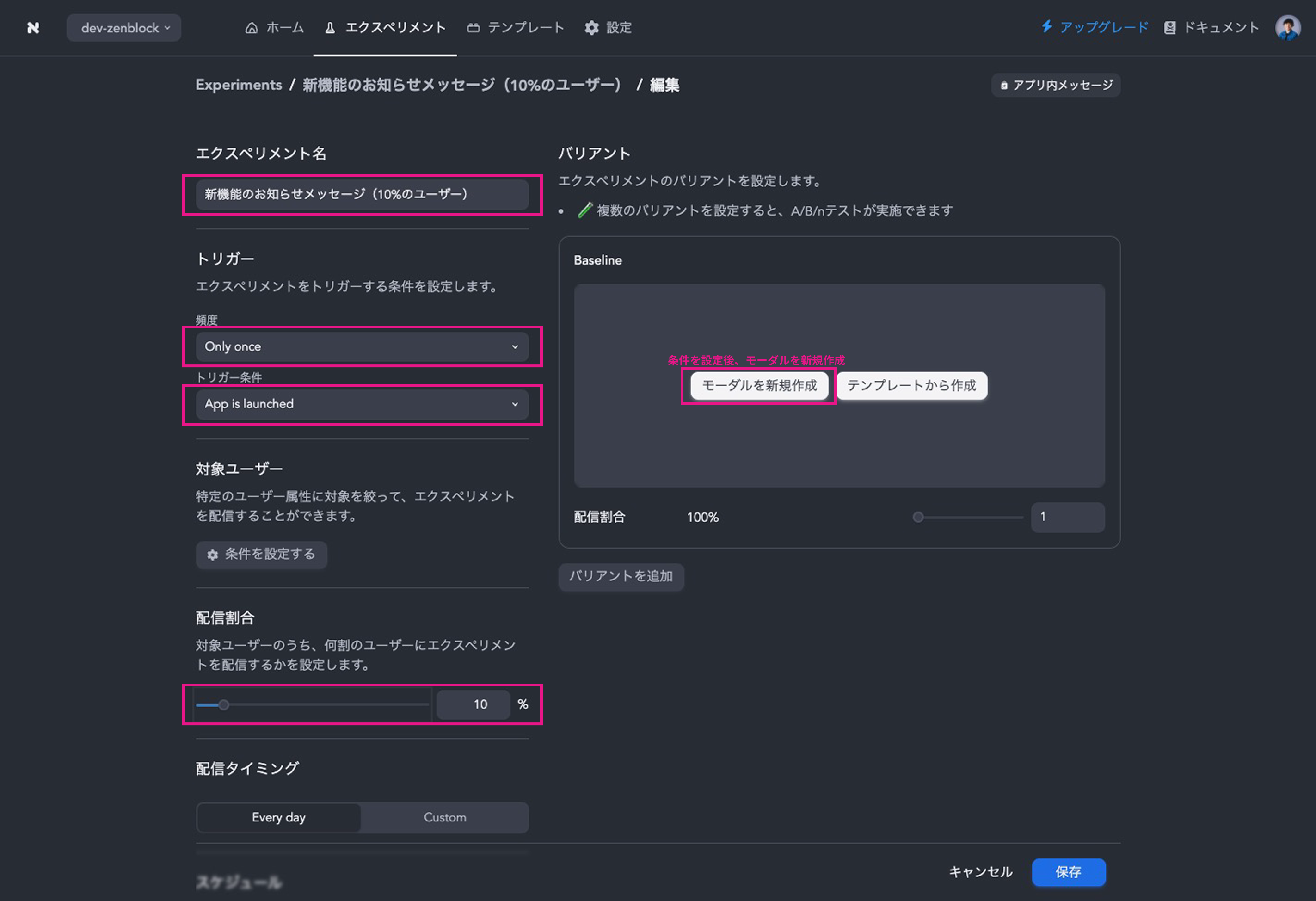Screen dimensions: 1316x901
Task: Click the flask Experiment icon
Action: click(330, 28)
